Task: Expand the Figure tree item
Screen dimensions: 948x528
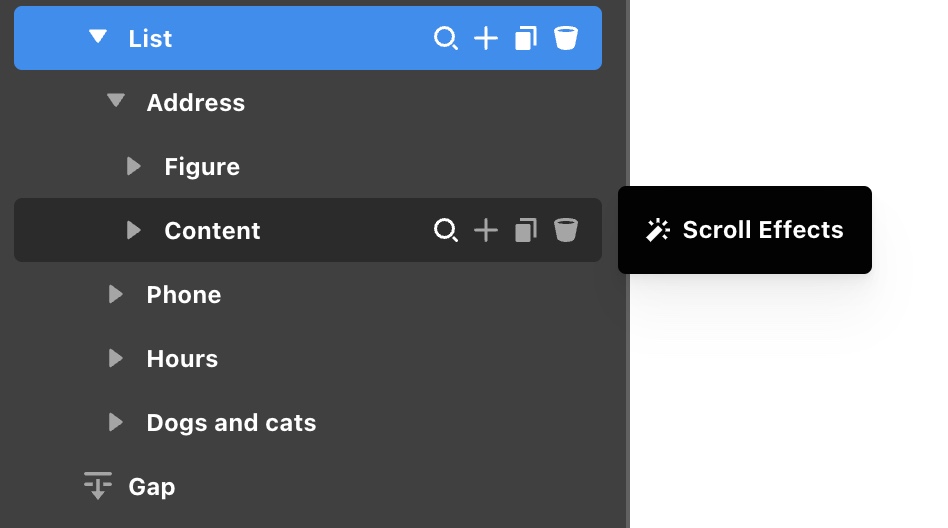Action: click(x=134, y=166)
